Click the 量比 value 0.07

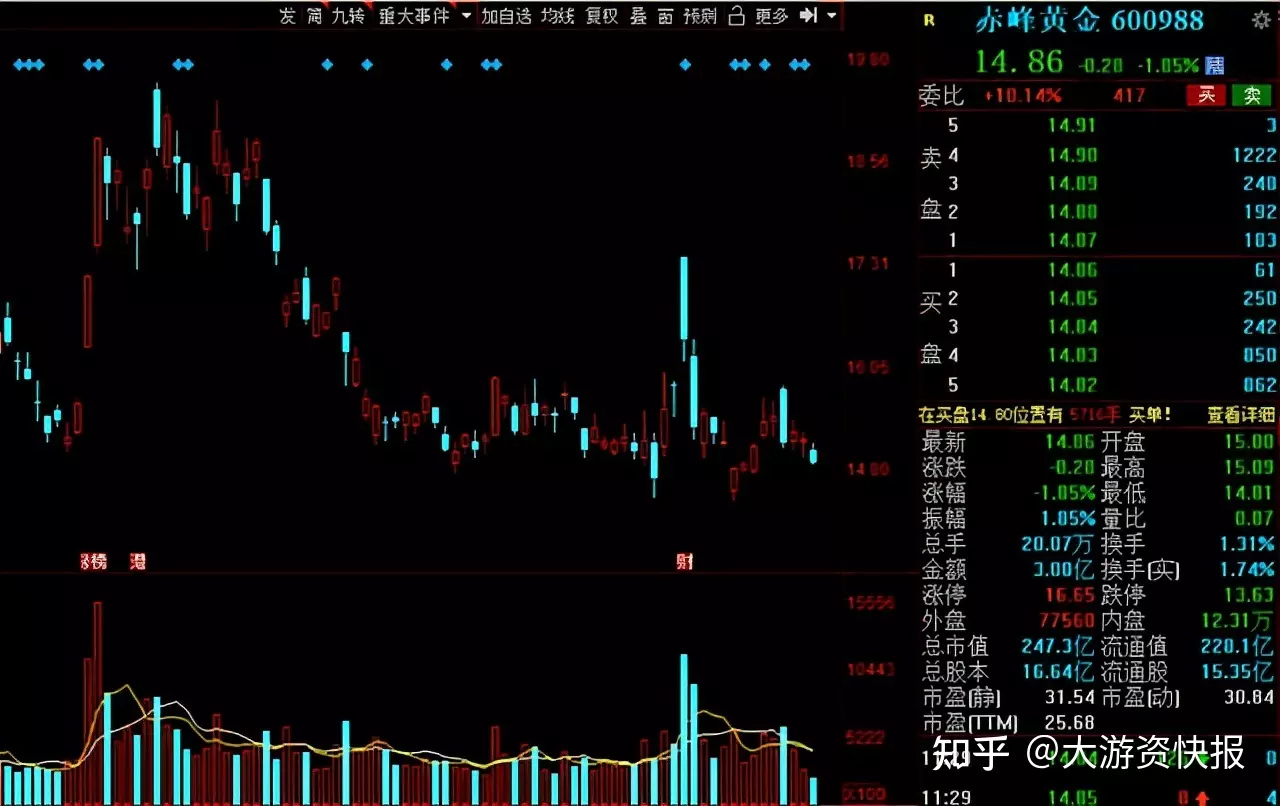click(1254, 518)
